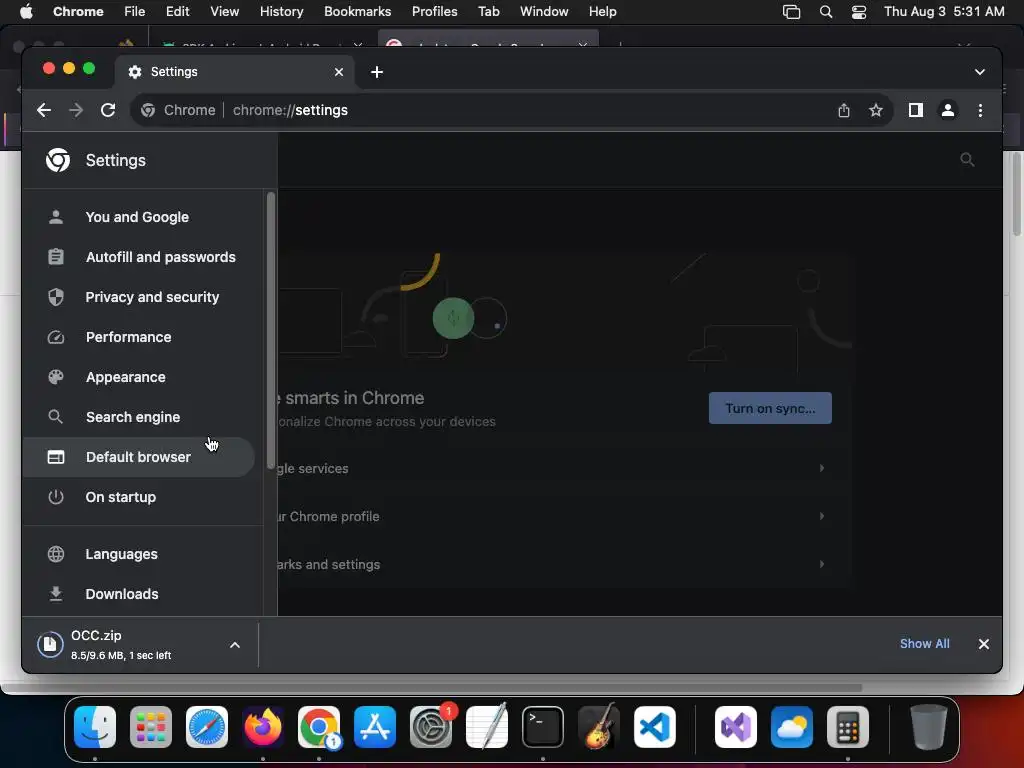The height and width of the screenshot is (768, 1024).
Task: Open the side panel icon
Action: (916, 110)
